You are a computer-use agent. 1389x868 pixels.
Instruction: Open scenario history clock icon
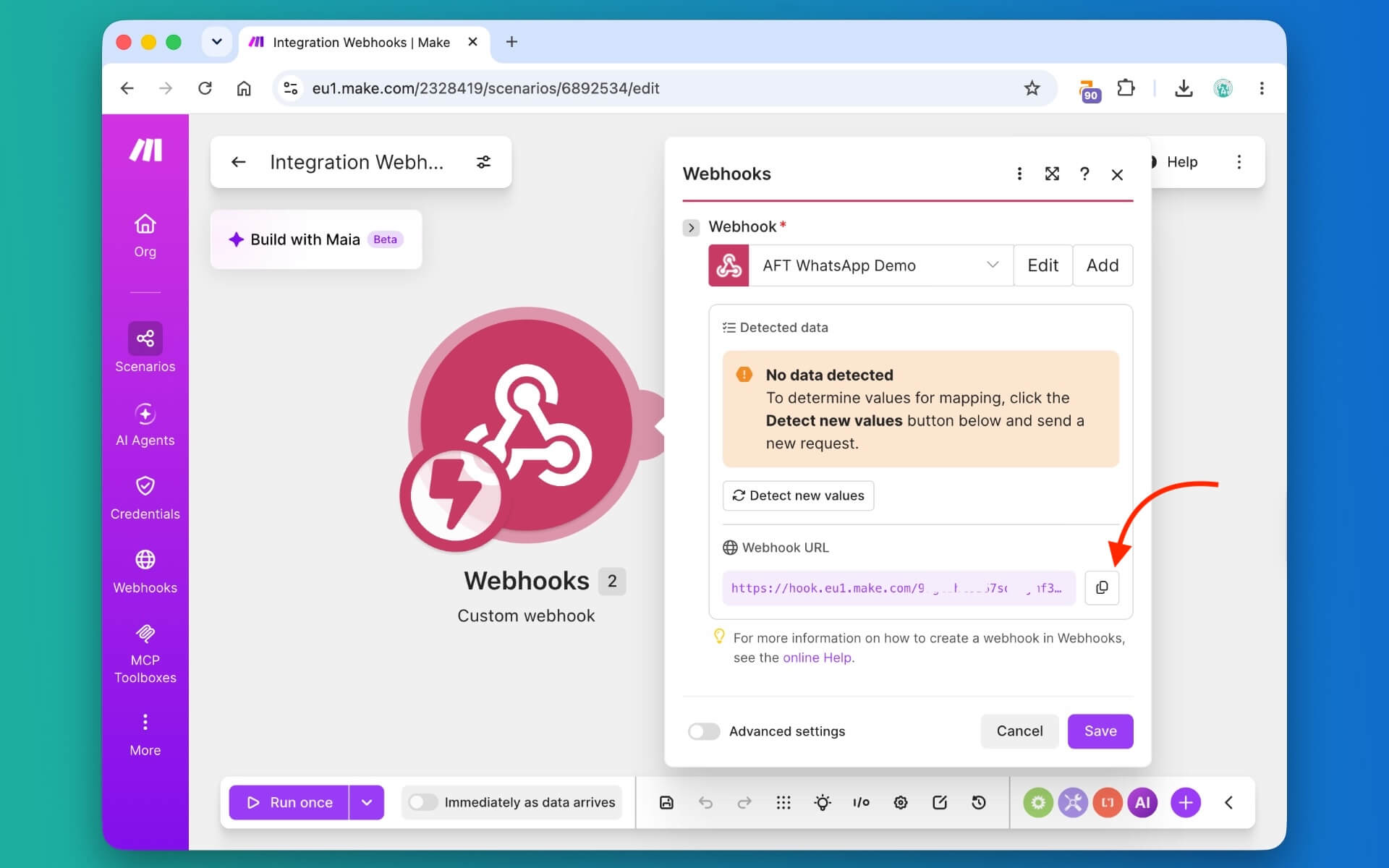tap(979, 802)
